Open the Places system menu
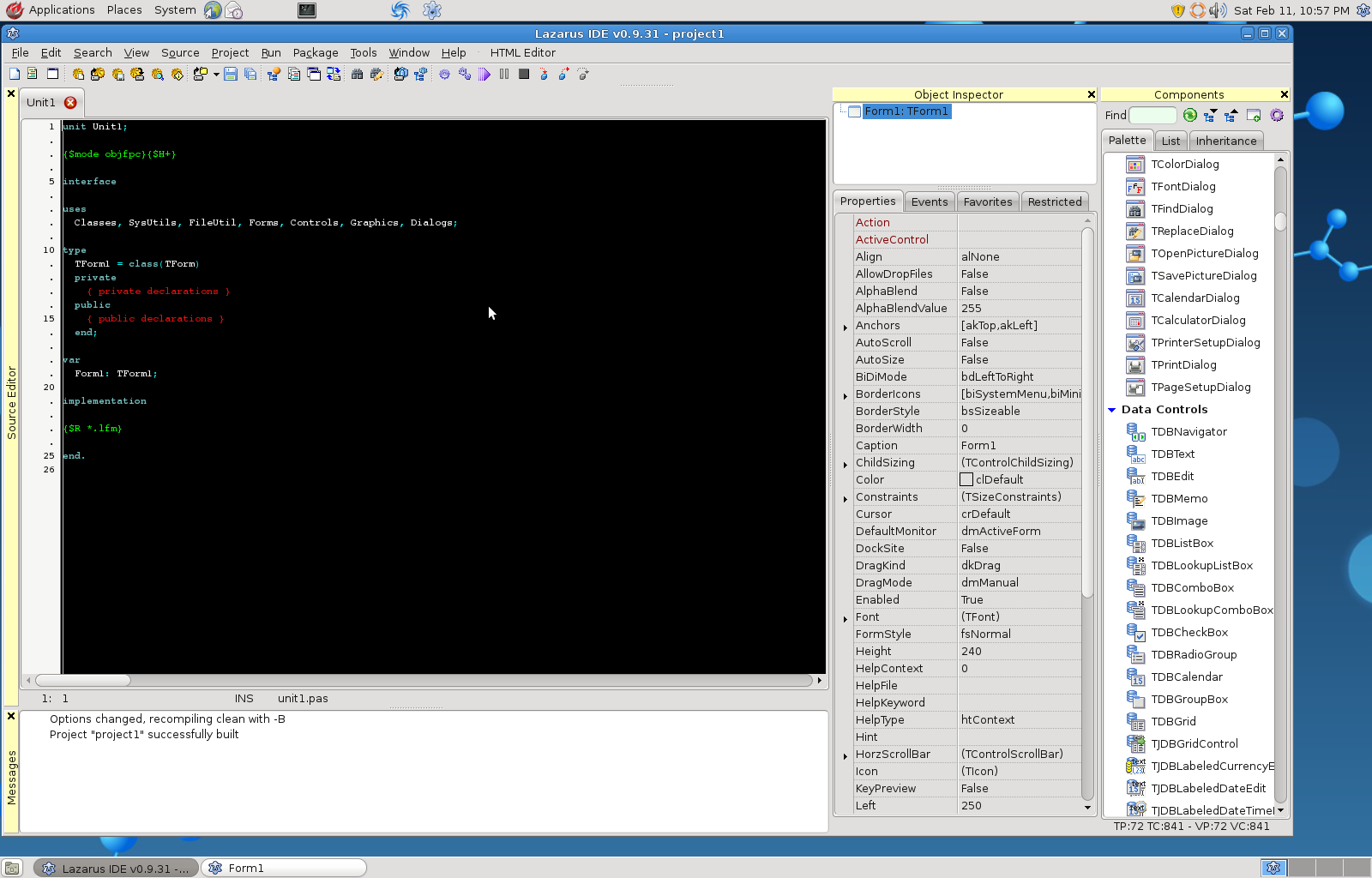This screenshot has width=1372, height=878. [x=124, y=10]
